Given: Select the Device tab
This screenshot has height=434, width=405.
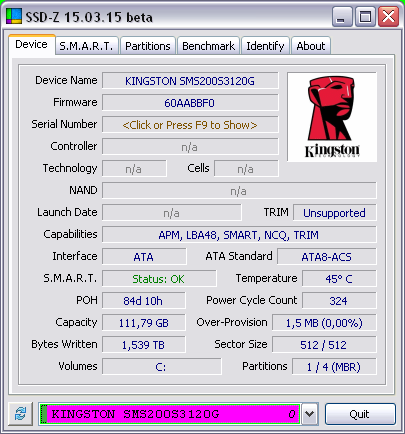Looking at the screenshot, I should 31,44.
